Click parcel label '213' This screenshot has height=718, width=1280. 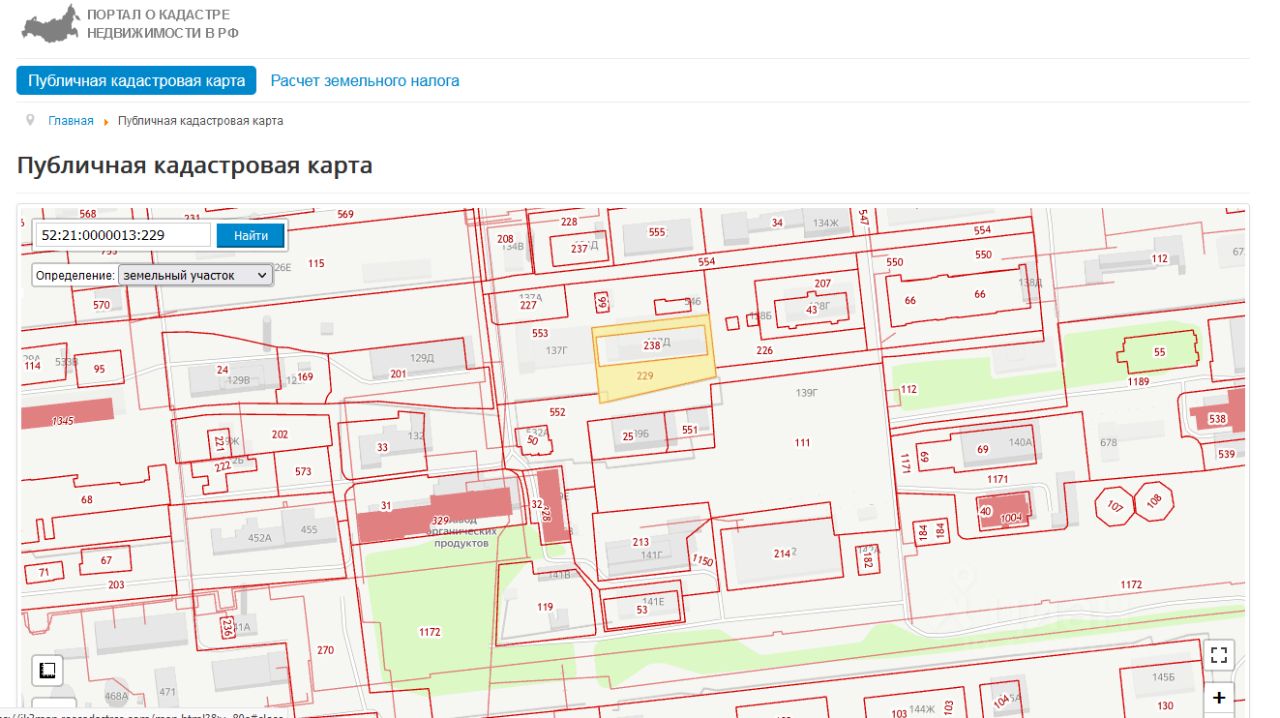[641, 543]
